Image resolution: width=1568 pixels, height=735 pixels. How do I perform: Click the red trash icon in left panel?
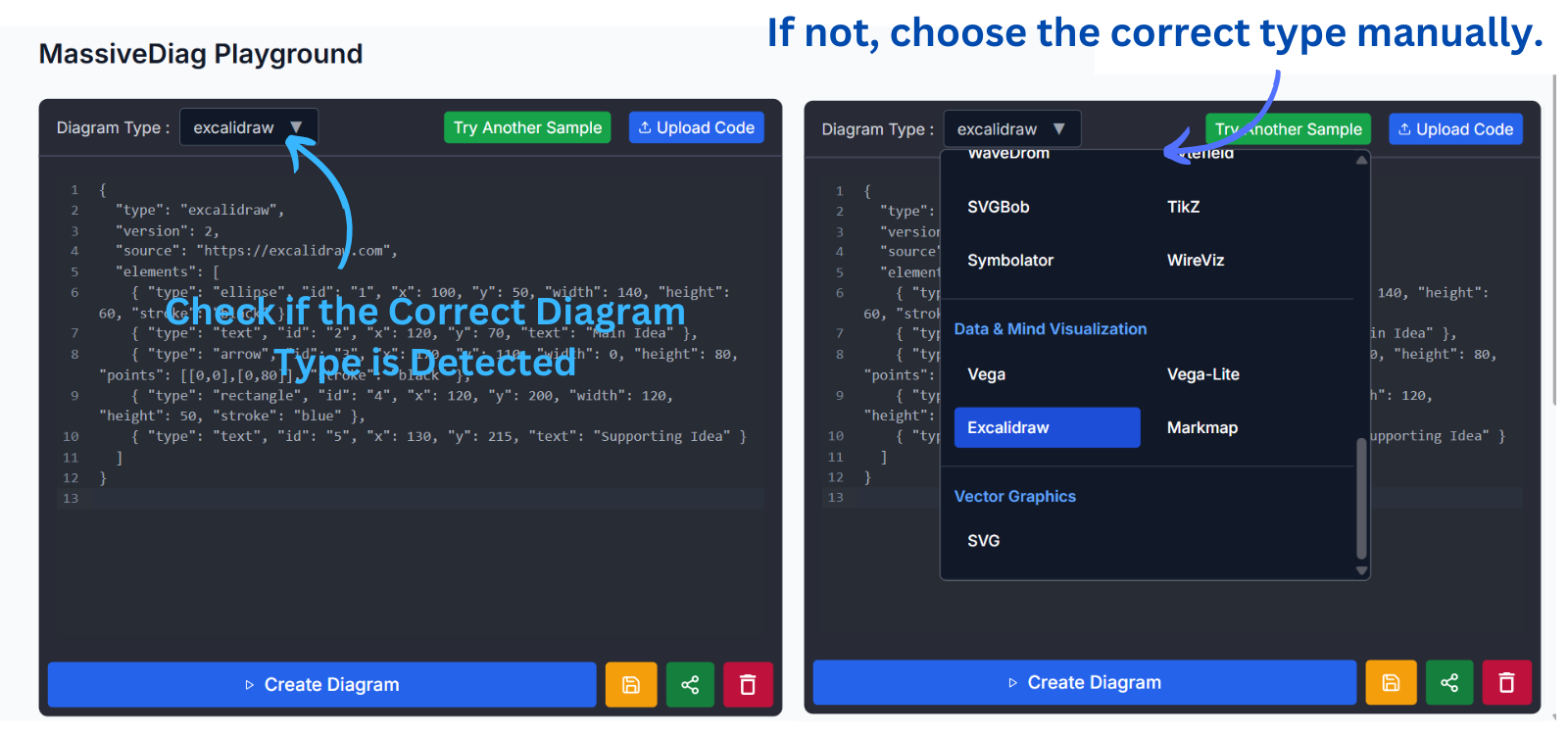[x=748, y=685]
